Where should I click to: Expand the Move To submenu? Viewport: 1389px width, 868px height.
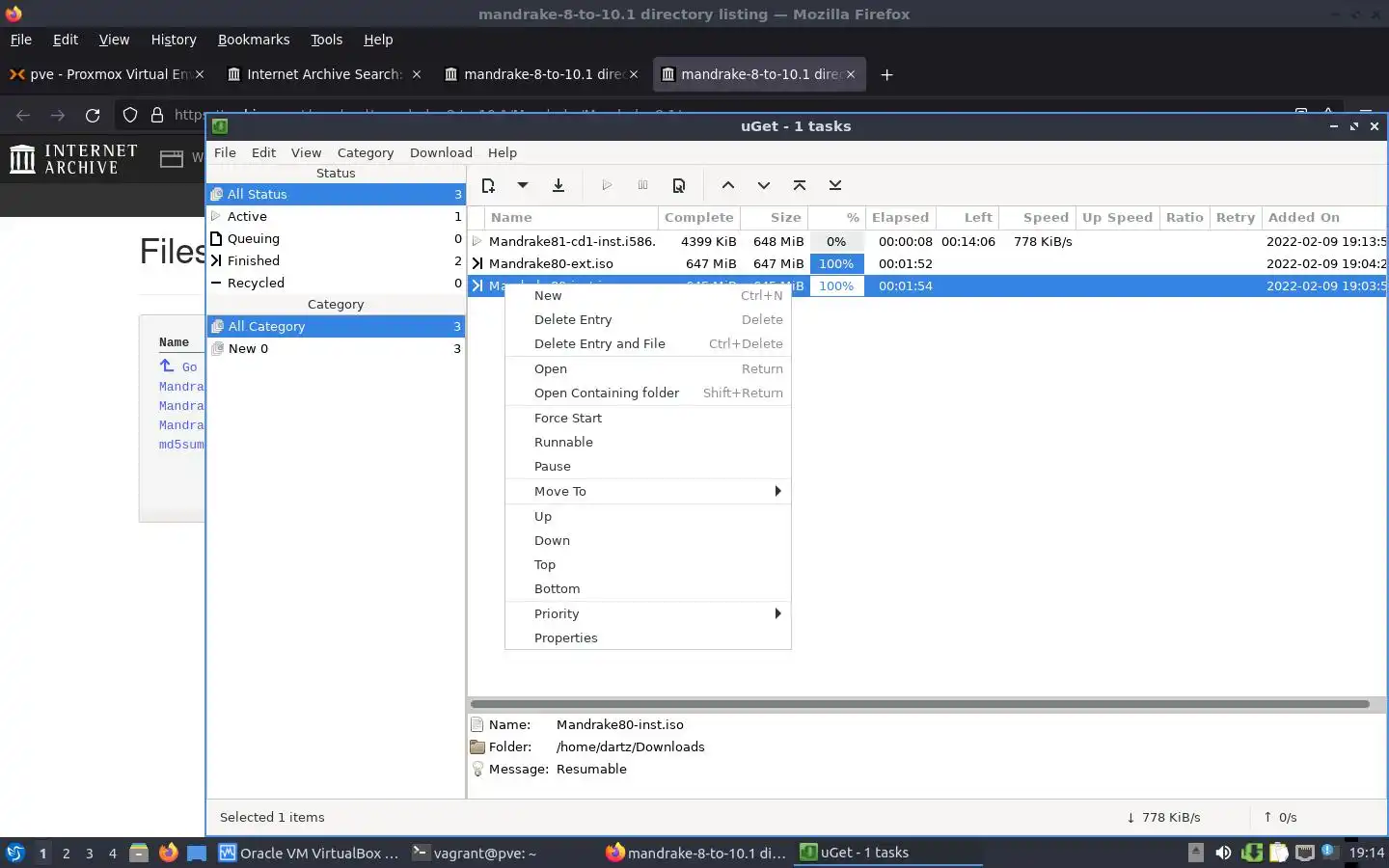coord(647,491)
